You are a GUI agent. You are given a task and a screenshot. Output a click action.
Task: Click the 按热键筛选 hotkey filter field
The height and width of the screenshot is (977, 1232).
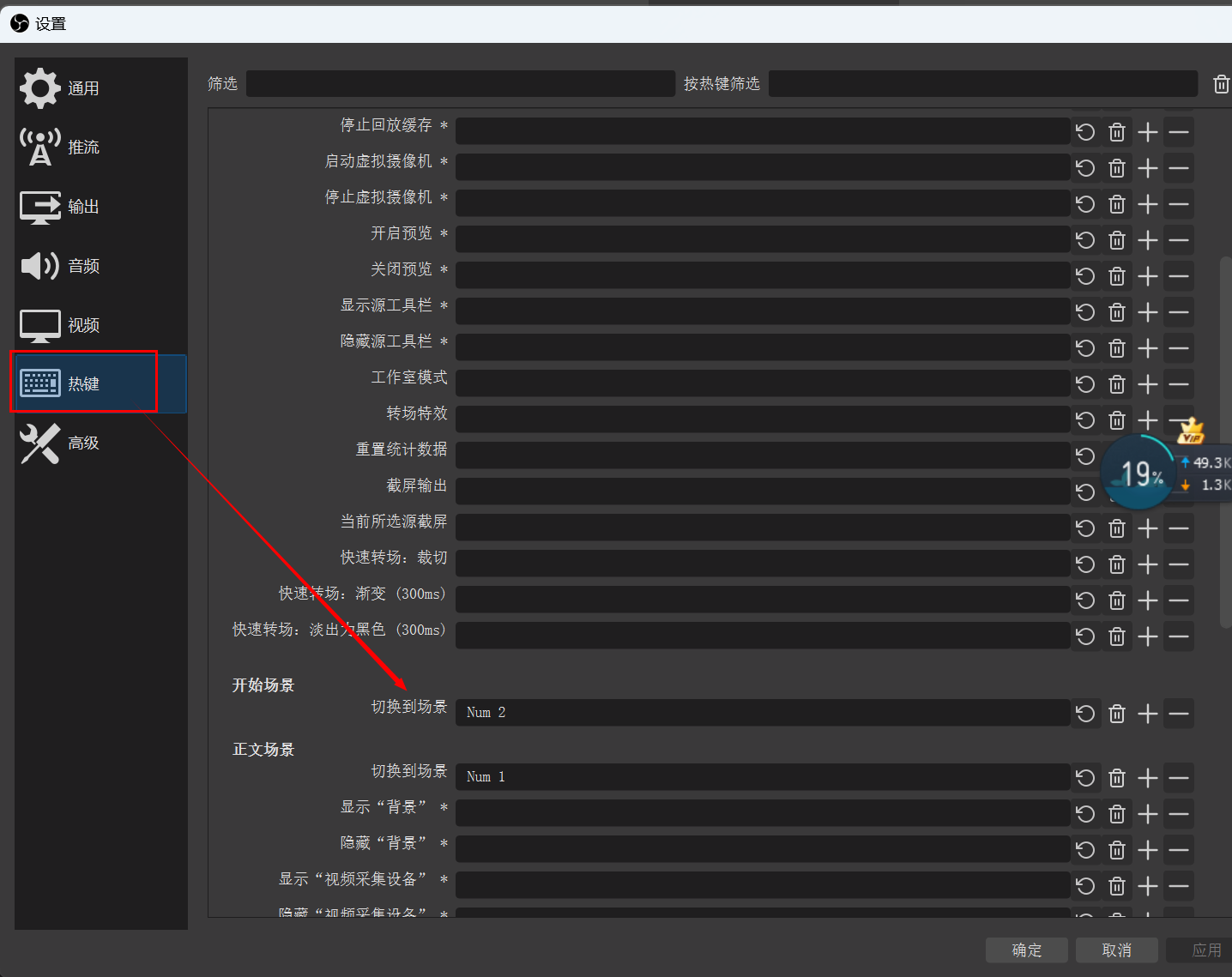click(983, 83)
